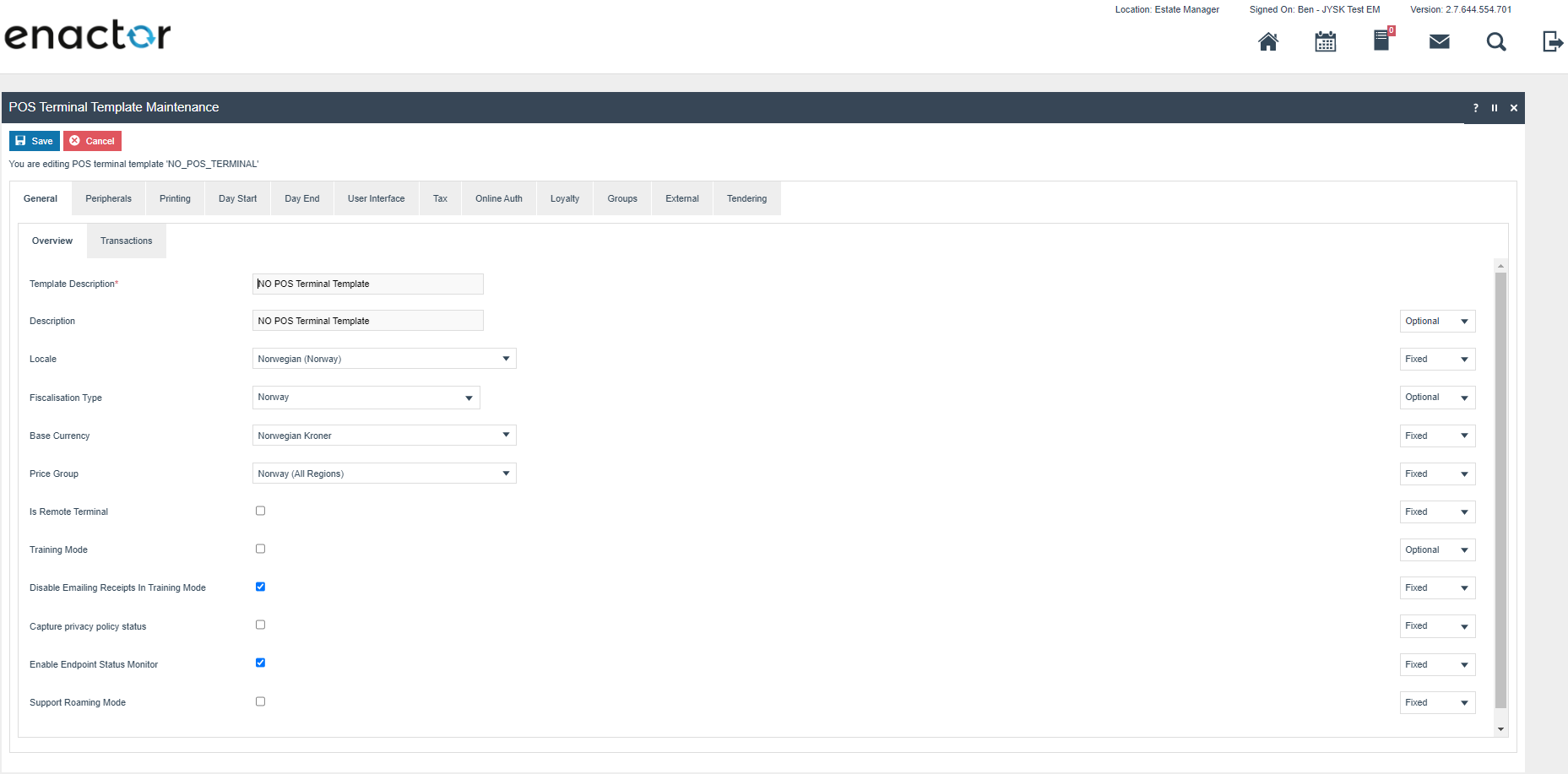This screenshot has width=1568, height=774.
Task: Click the sign out icon
Action: pyautogui.click(x=1552, y=41)
